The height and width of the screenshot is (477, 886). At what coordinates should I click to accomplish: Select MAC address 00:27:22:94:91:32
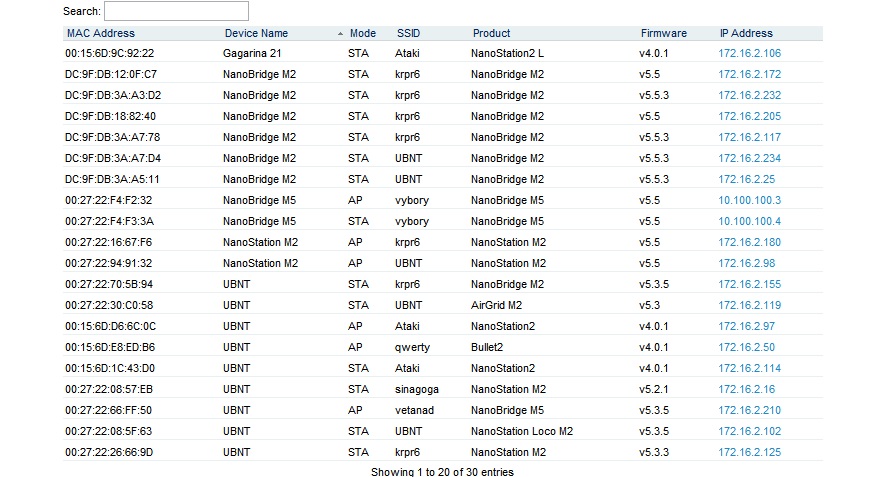point(108,263)
